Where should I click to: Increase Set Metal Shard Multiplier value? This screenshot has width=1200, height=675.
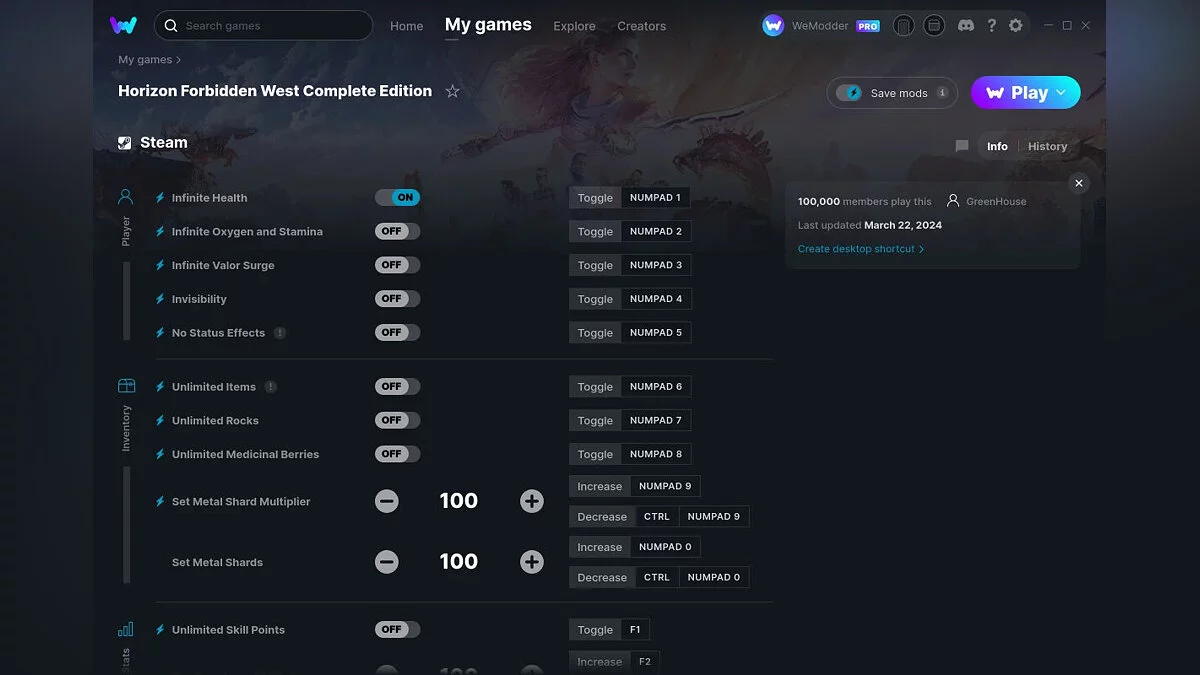[x=532, y=501]
